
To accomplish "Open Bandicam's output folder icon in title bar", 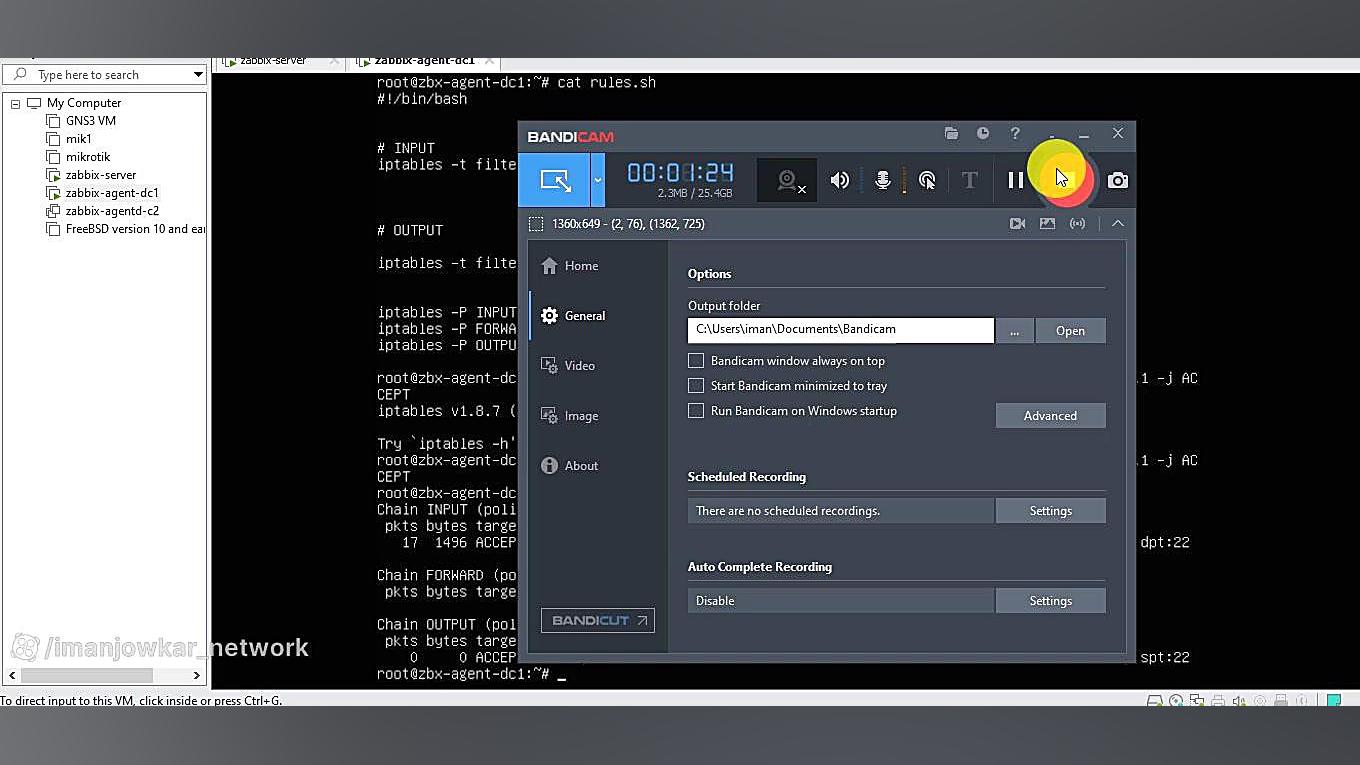I will [951, 133].
